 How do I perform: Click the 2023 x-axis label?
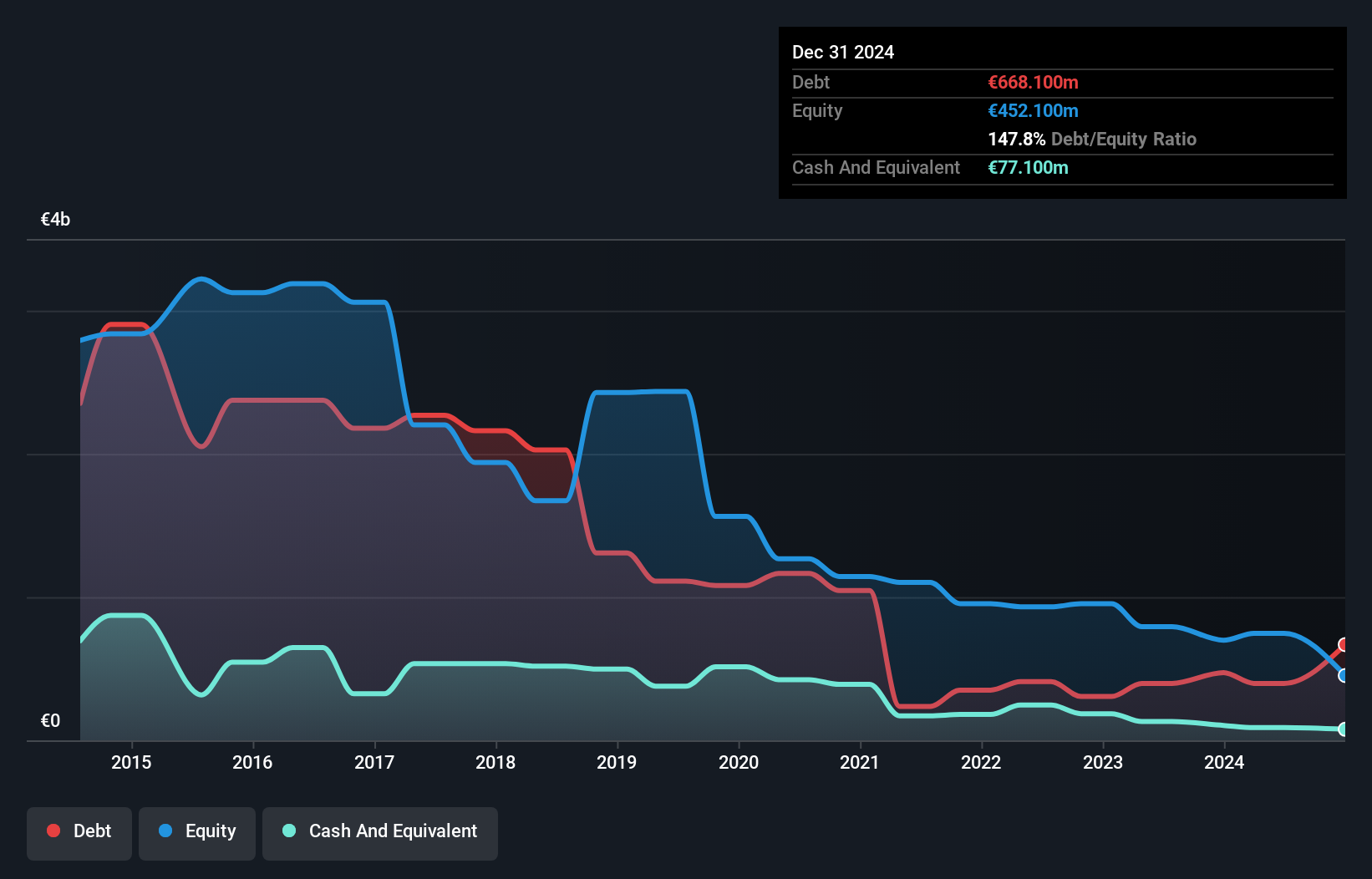[1103, 762]
